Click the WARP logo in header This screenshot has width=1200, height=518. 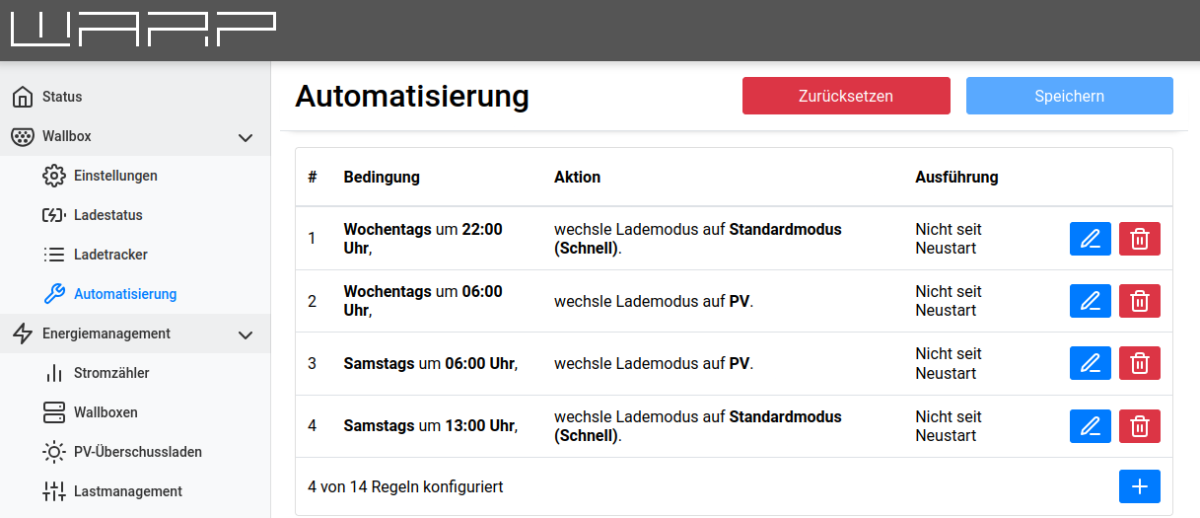(x=143, y=30)
